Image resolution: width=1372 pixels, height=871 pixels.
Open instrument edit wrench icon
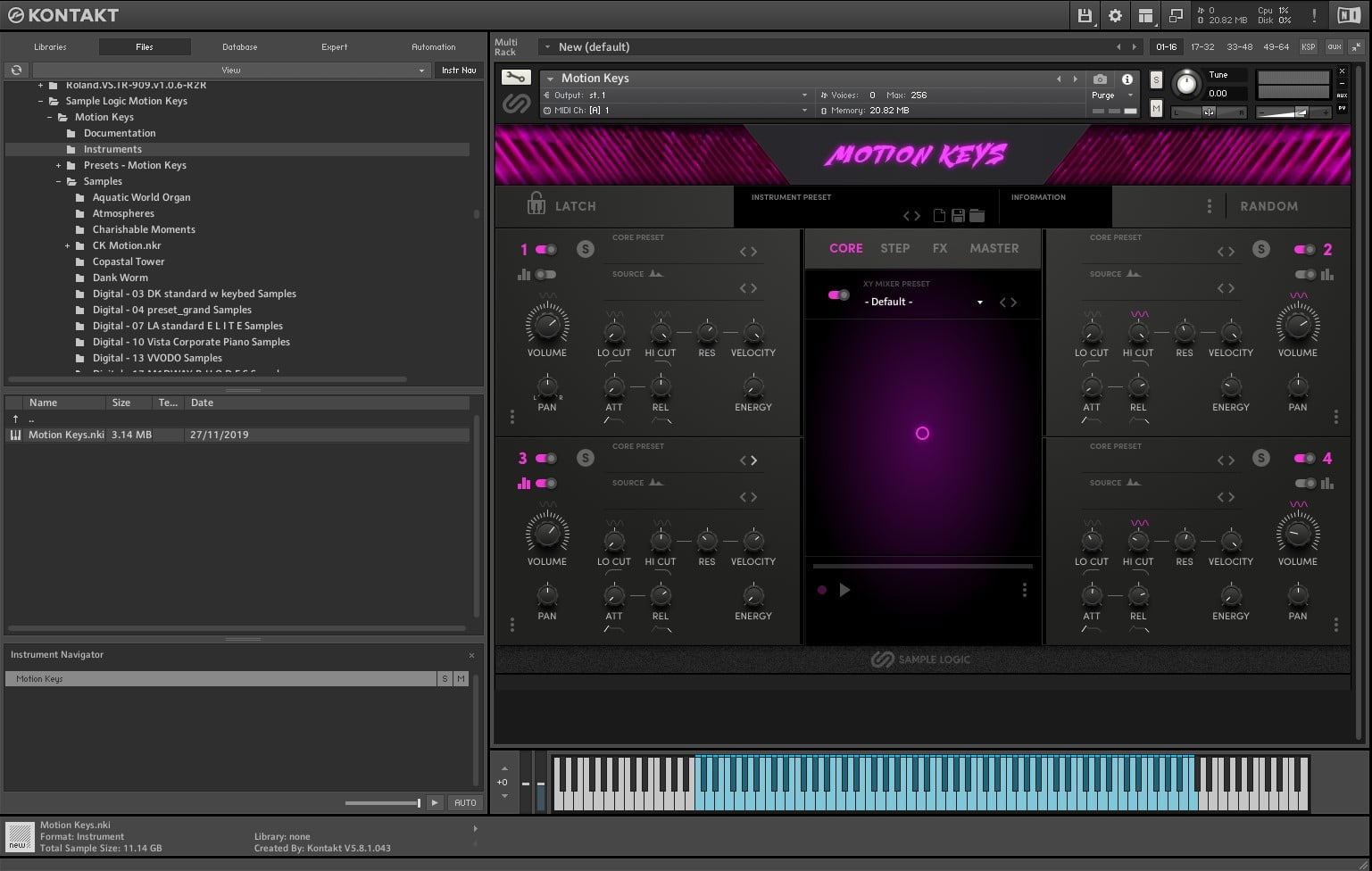pyautogui.click(x=515, y=78)
